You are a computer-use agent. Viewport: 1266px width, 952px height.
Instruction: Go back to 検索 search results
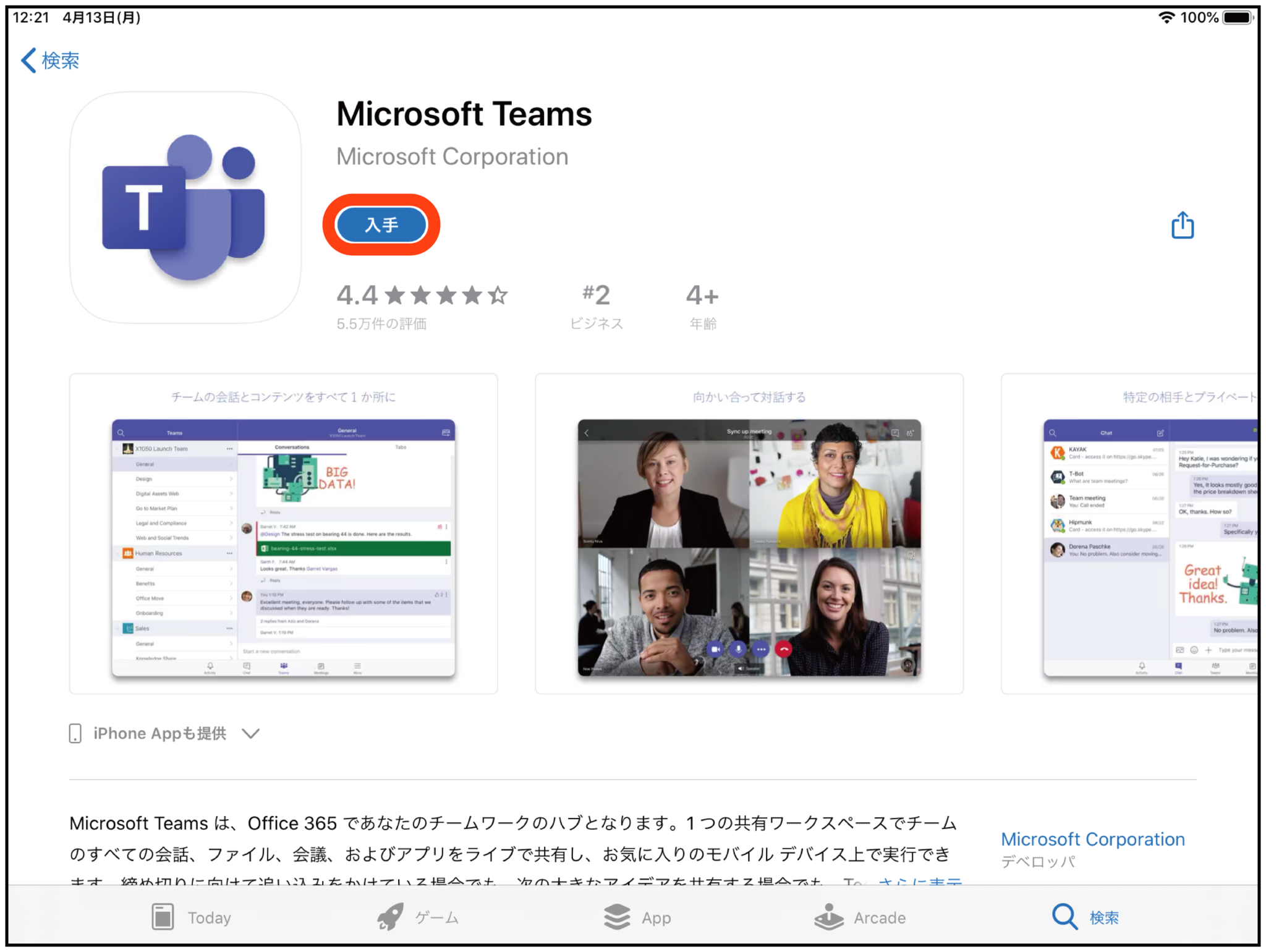click(50, 61)
